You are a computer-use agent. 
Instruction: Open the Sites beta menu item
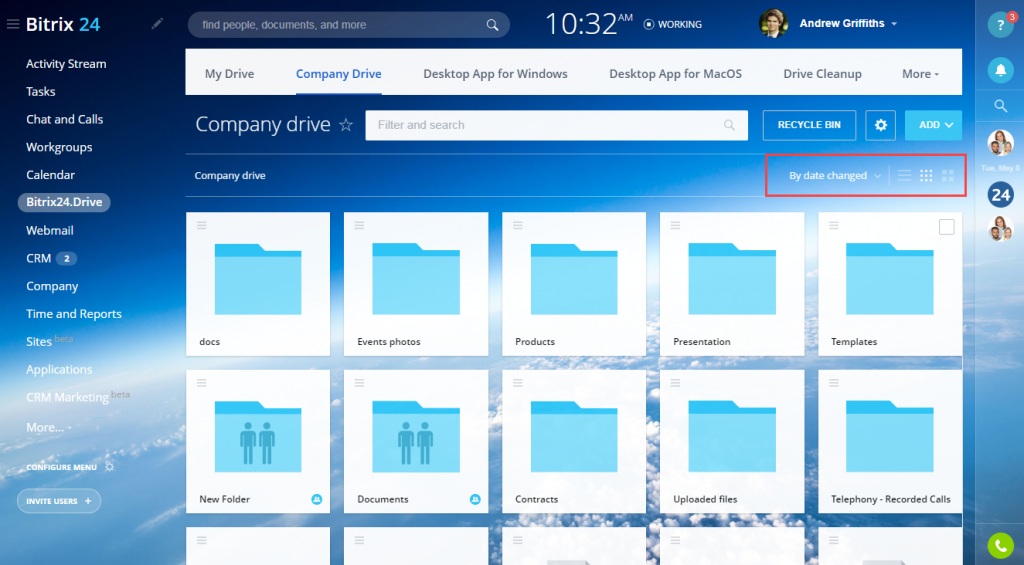click(49, 341)
